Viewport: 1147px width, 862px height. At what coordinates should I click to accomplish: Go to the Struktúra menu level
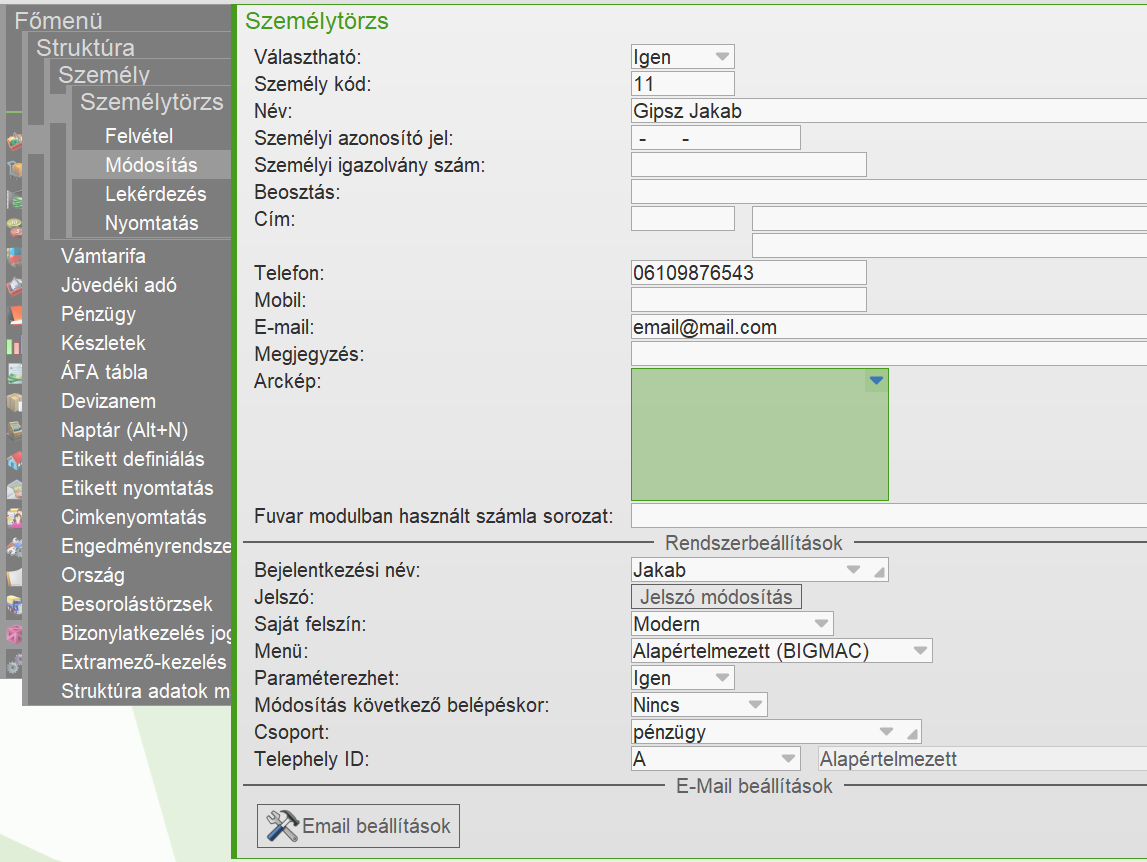point(85,48)
